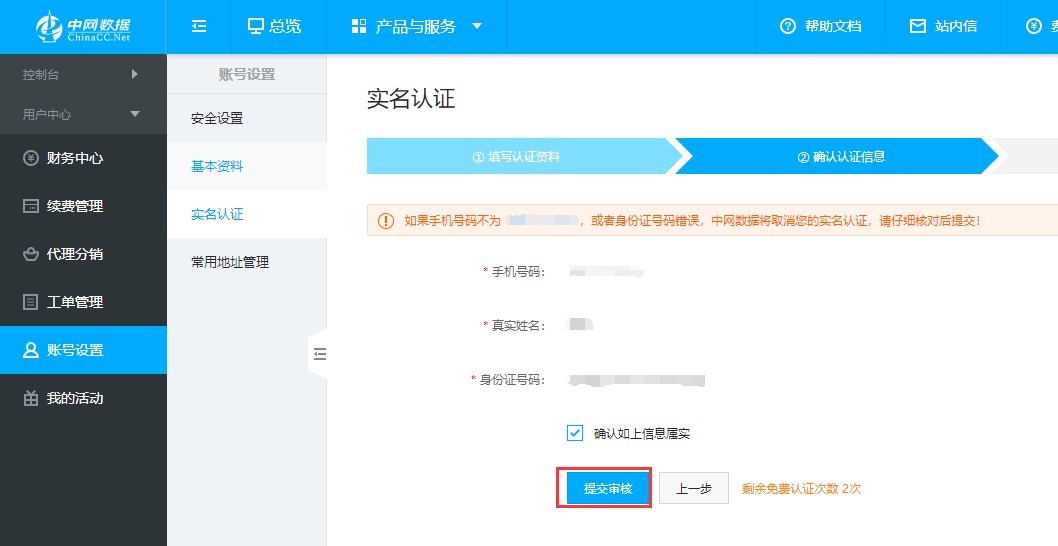Collapse 用户中心 sidebar section
Screen dimensions: 1058x546
pyautogui.click(x=135, y=114)
